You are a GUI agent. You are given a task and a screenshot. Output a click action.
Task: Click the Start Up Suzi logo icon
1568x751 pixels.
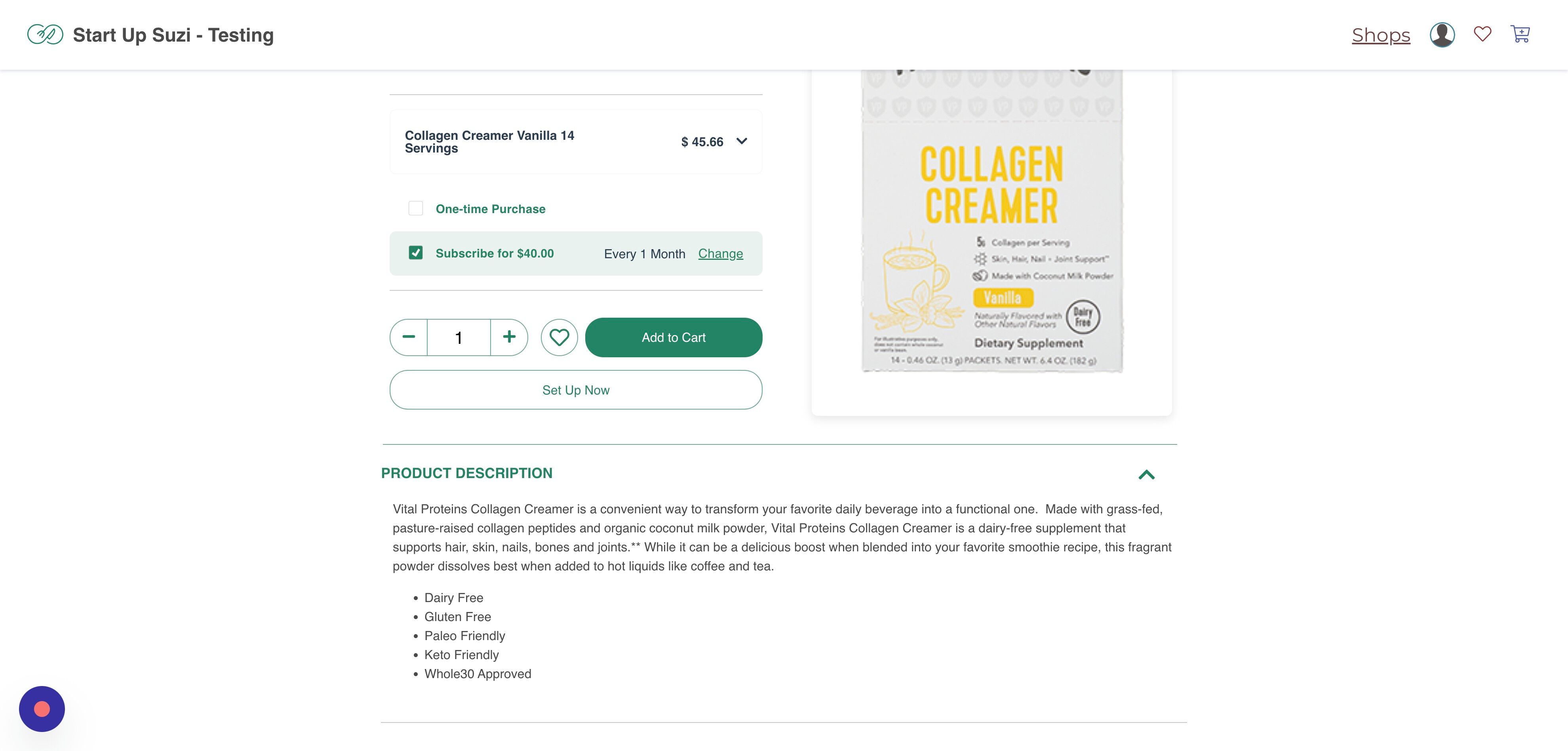point(45,35)
